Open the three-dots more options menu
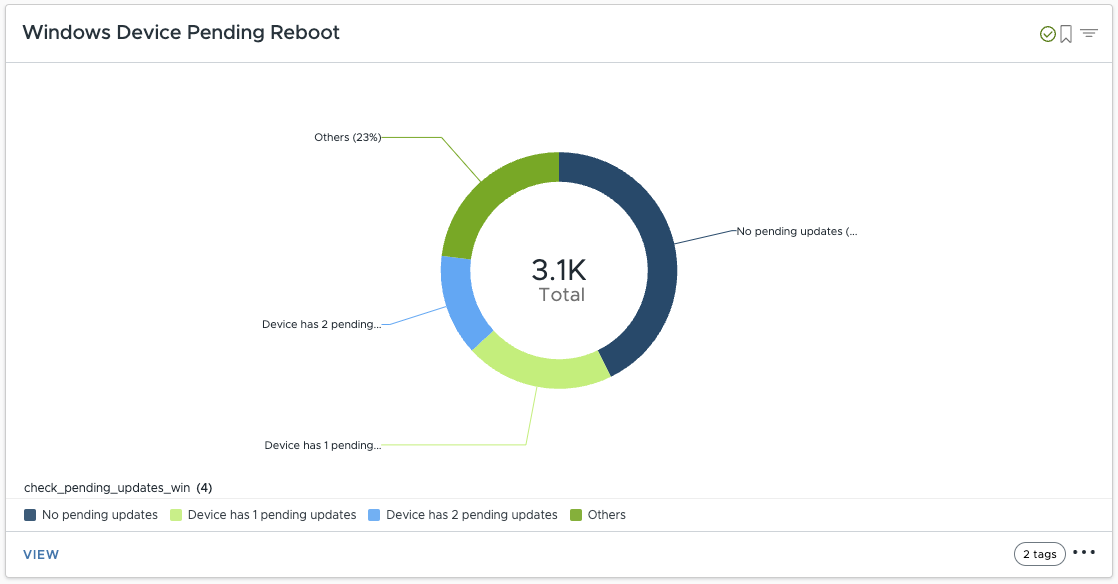Image resolution: width=1118 pixels, height=584 pixels. (1084, 552)
